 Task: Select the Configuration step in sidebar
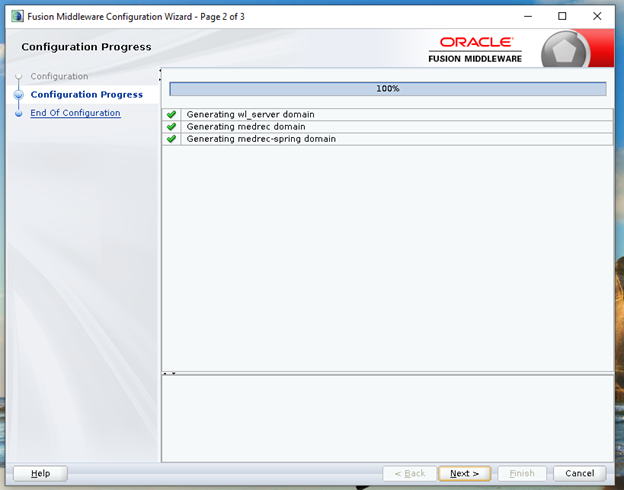59,76
